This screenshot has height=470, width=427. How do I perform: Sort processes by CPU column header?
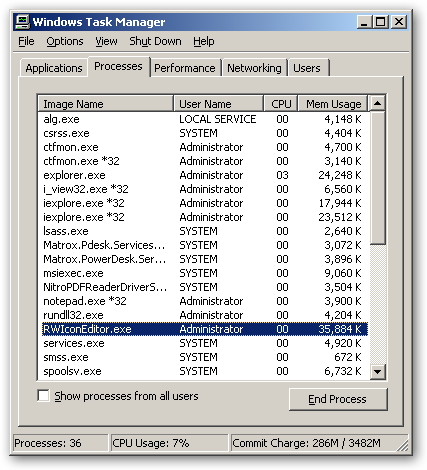(281, 104)
